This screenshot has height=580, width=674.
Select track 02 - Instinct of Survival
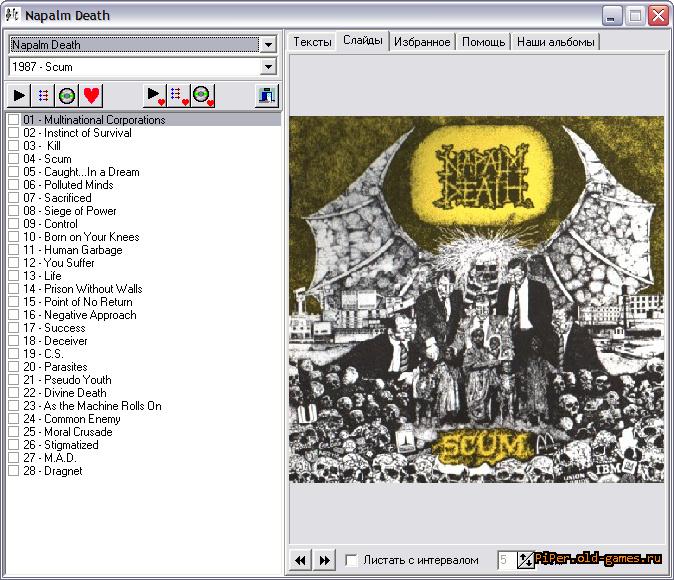[x=77, y=133]
